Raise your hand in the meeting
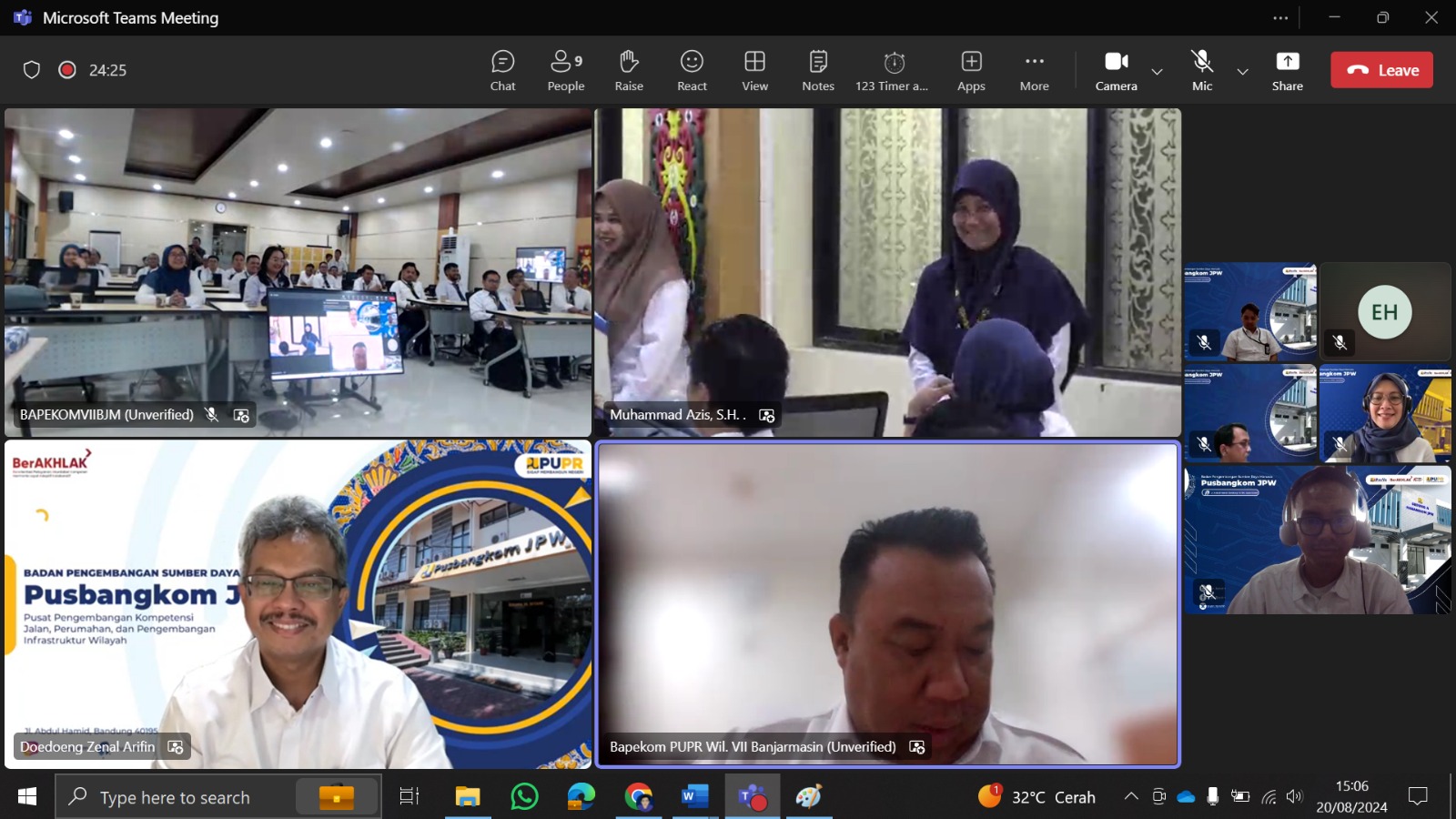The height and width of the screenshot is (819, 1456). click(629, 70)
